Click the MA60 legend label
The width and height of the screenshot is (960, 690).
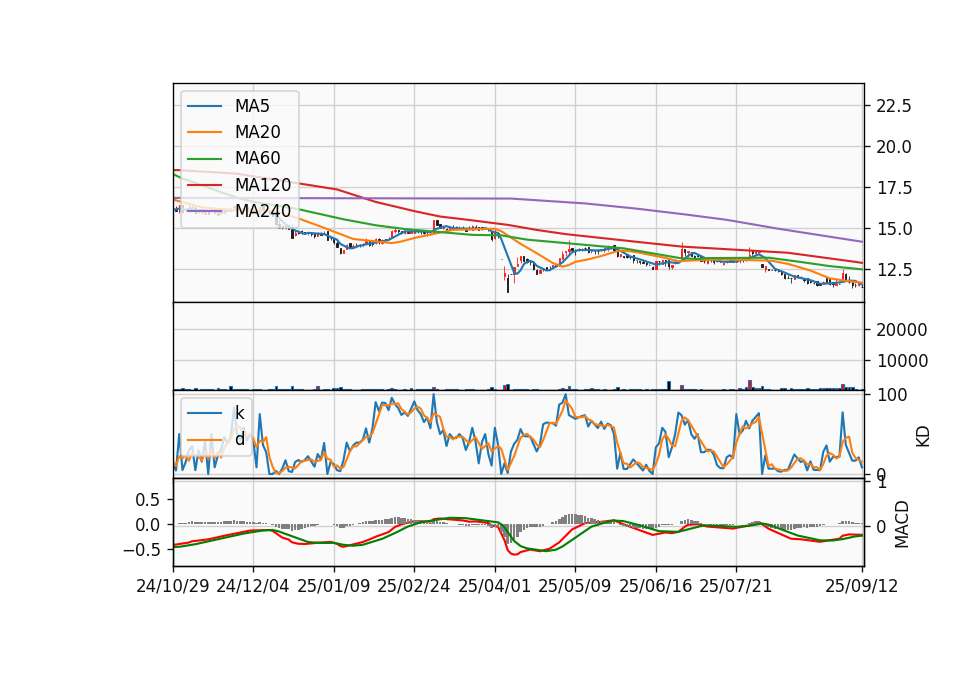tap(257, 159)
